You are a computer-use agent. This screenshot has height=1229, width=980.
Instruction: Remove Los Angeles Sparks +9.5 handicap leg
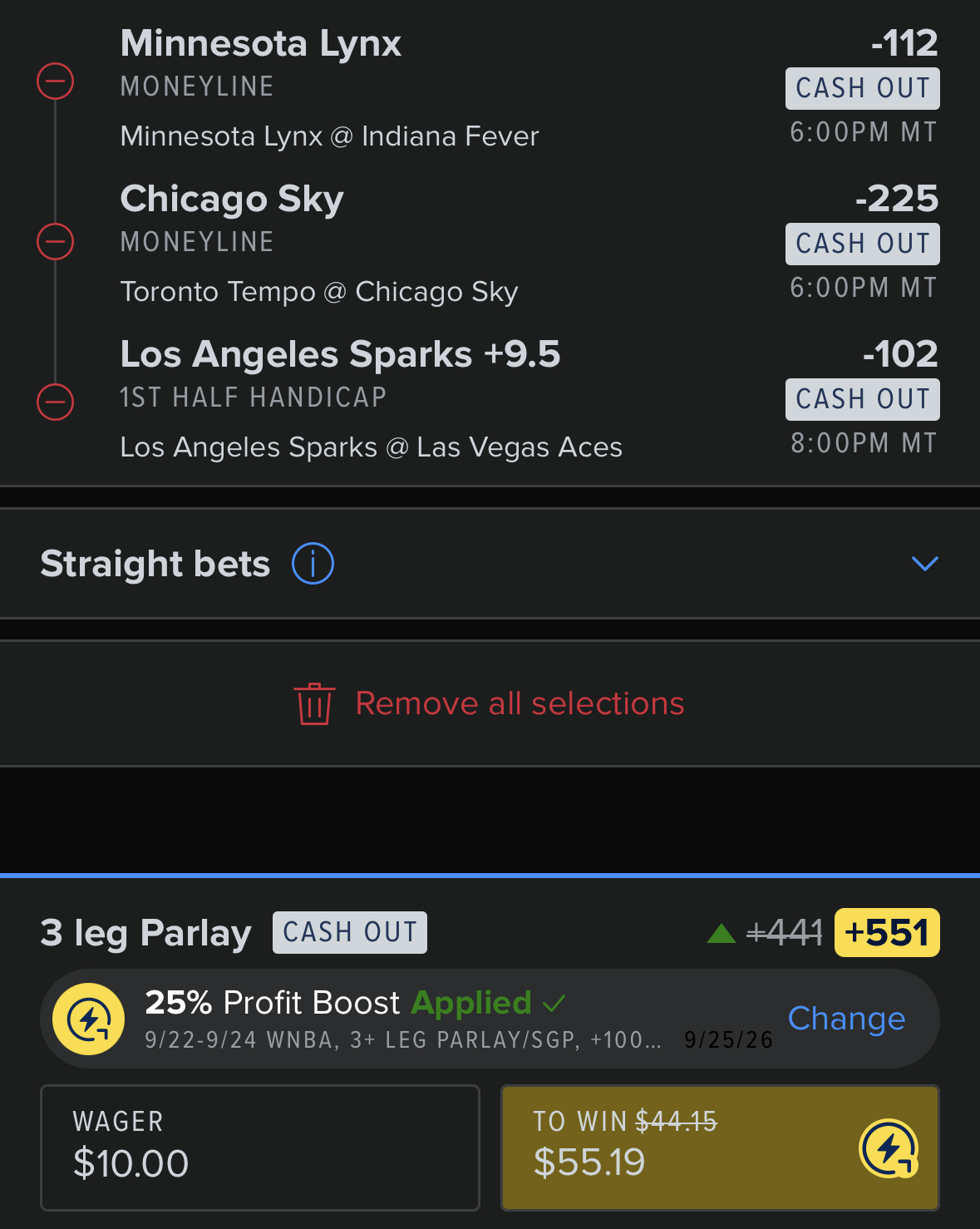(x=56, y=402)
